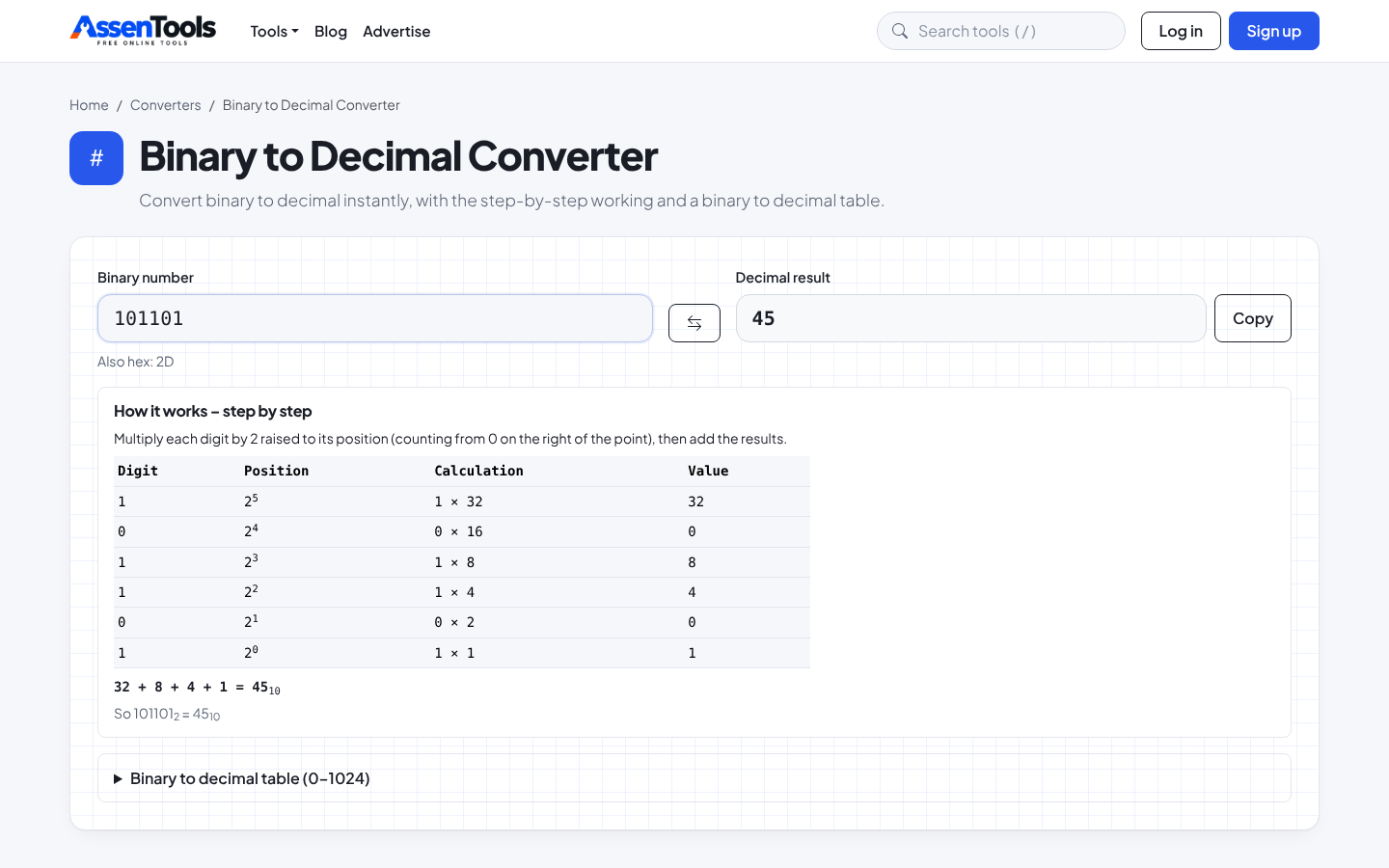Viewport: 1389px width, 868px height.
Task: Click the AssenTools logo
Action: (x=143, y=30)
